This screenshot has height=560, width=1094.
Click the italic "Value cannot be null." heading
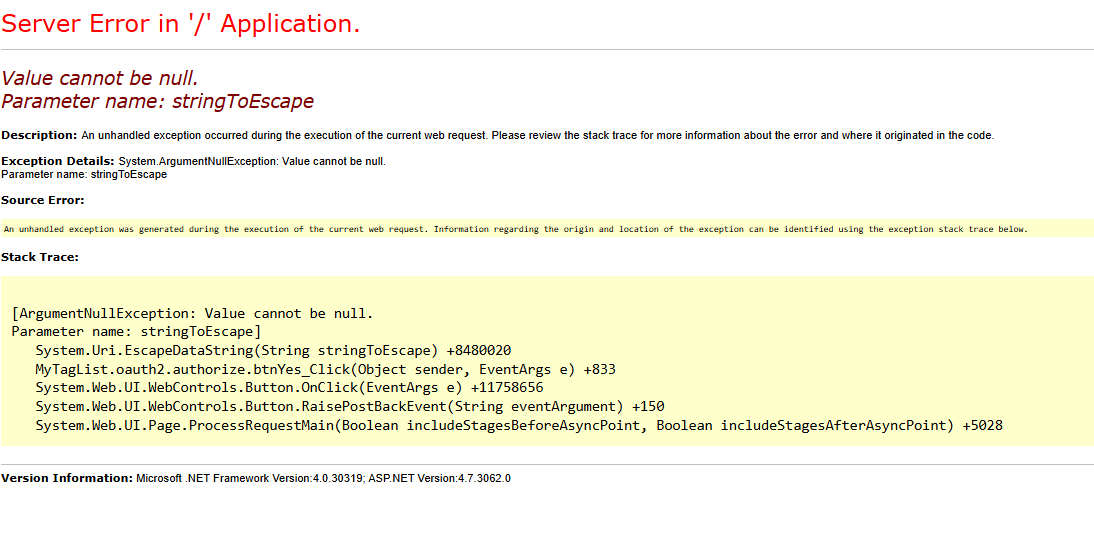100,78
